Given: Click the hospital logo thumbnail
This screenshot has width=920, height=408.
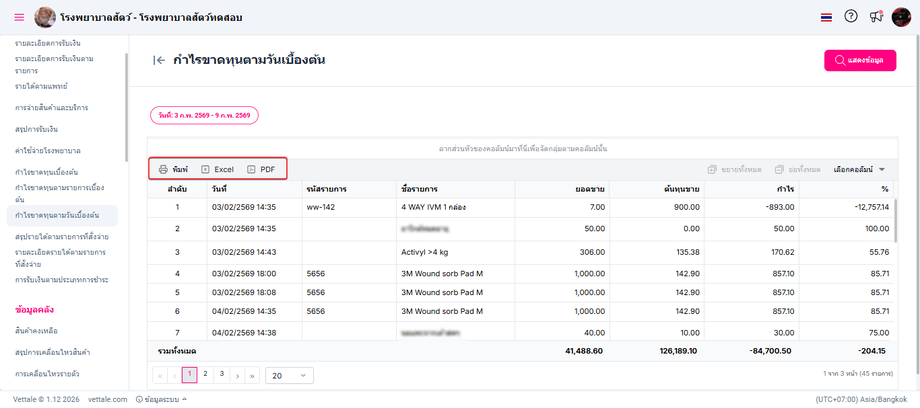Looking at the screenshot, I should click(x=45, y=17).
